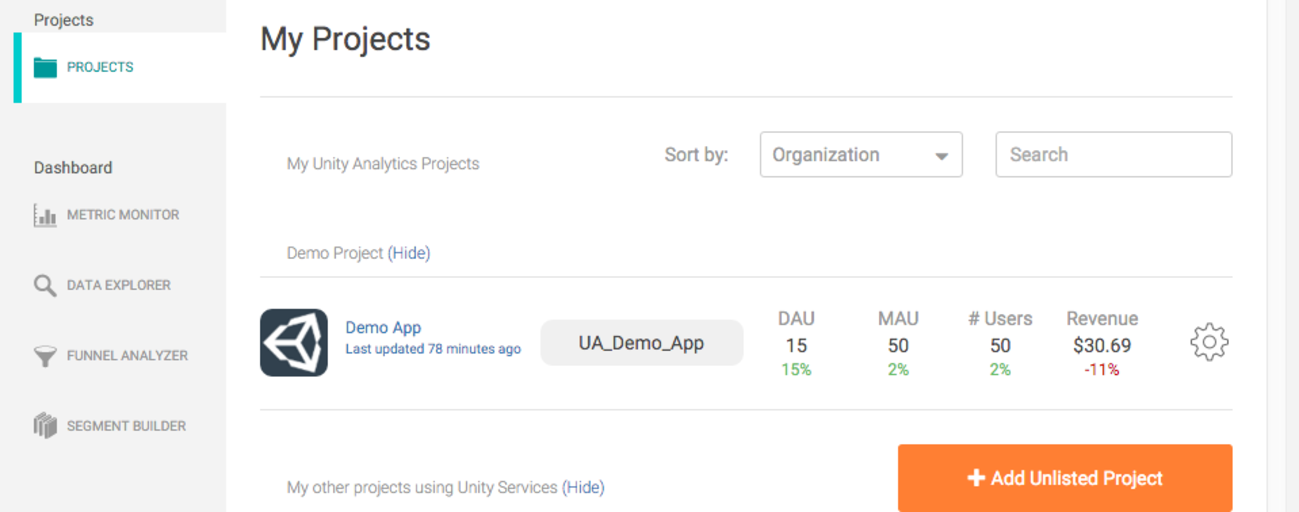Click the plus icon on Add Unlisted Project
This screenshot has height=512, width=1299.
pos(976,479)
